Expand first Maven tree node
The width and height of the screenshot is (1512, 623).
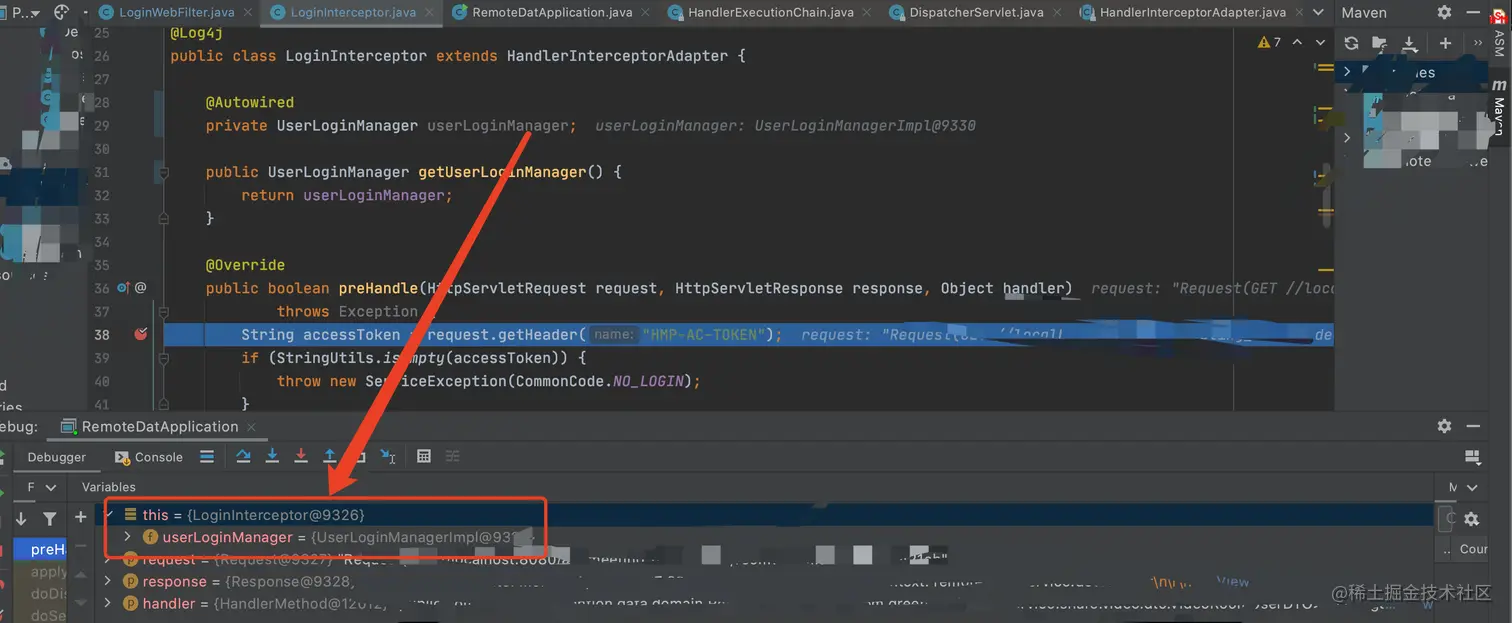(x=1348, y=72)
